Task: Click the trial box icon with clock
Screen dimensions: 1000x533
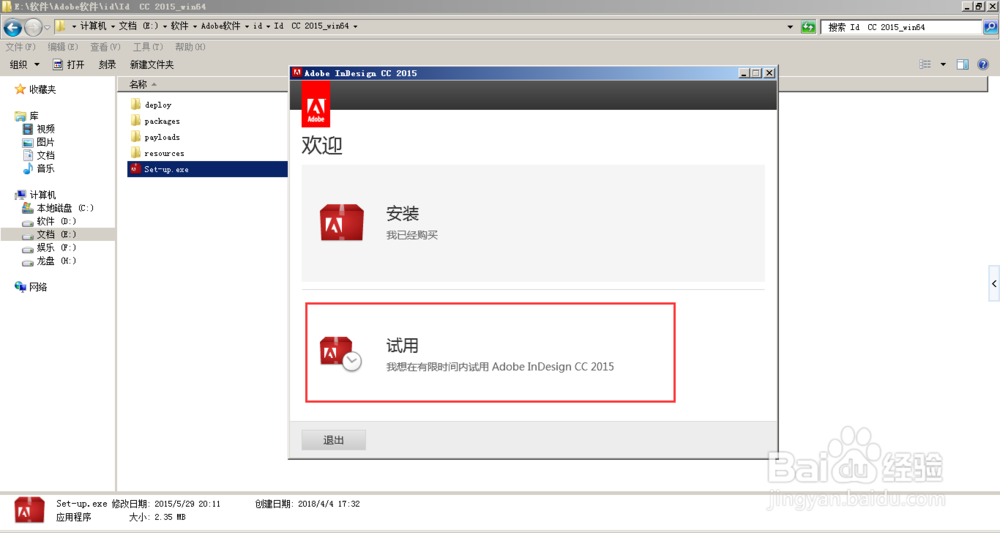Action: tap(341, 354)
